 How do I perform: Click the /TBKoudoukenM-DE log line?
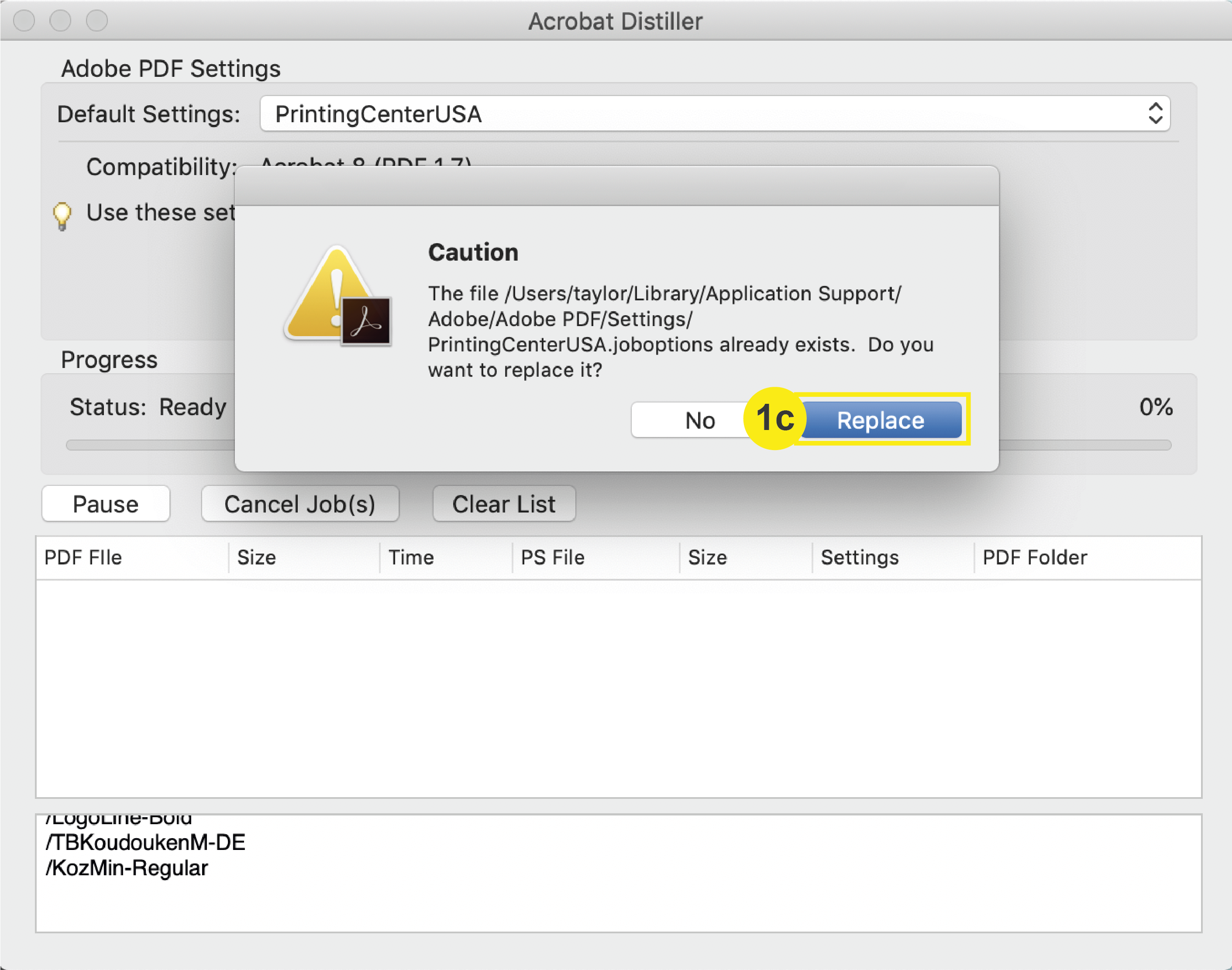coord(145,842)
